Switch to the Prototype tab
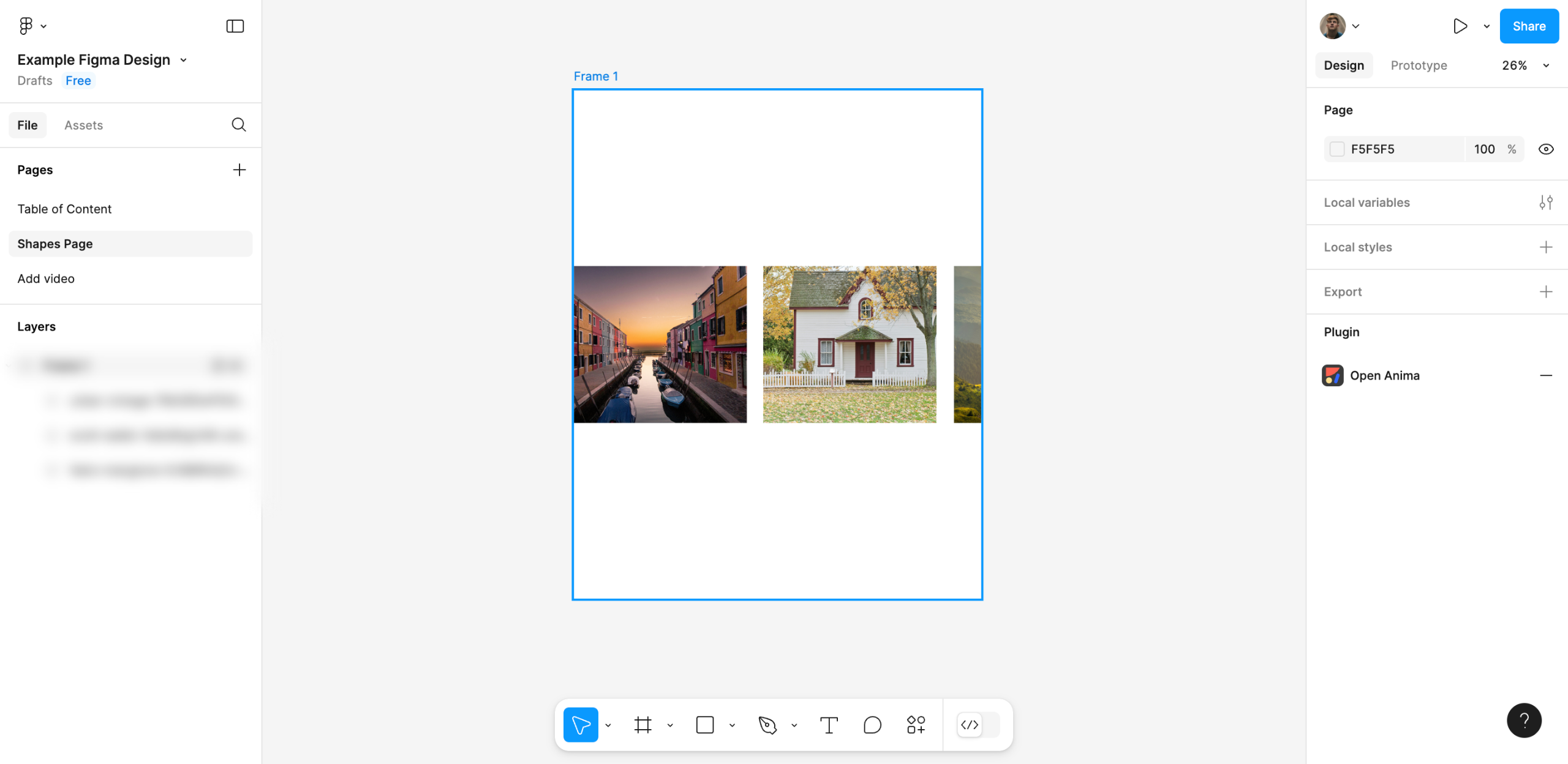This screenshot has height=764, width=1568. 1419,66
